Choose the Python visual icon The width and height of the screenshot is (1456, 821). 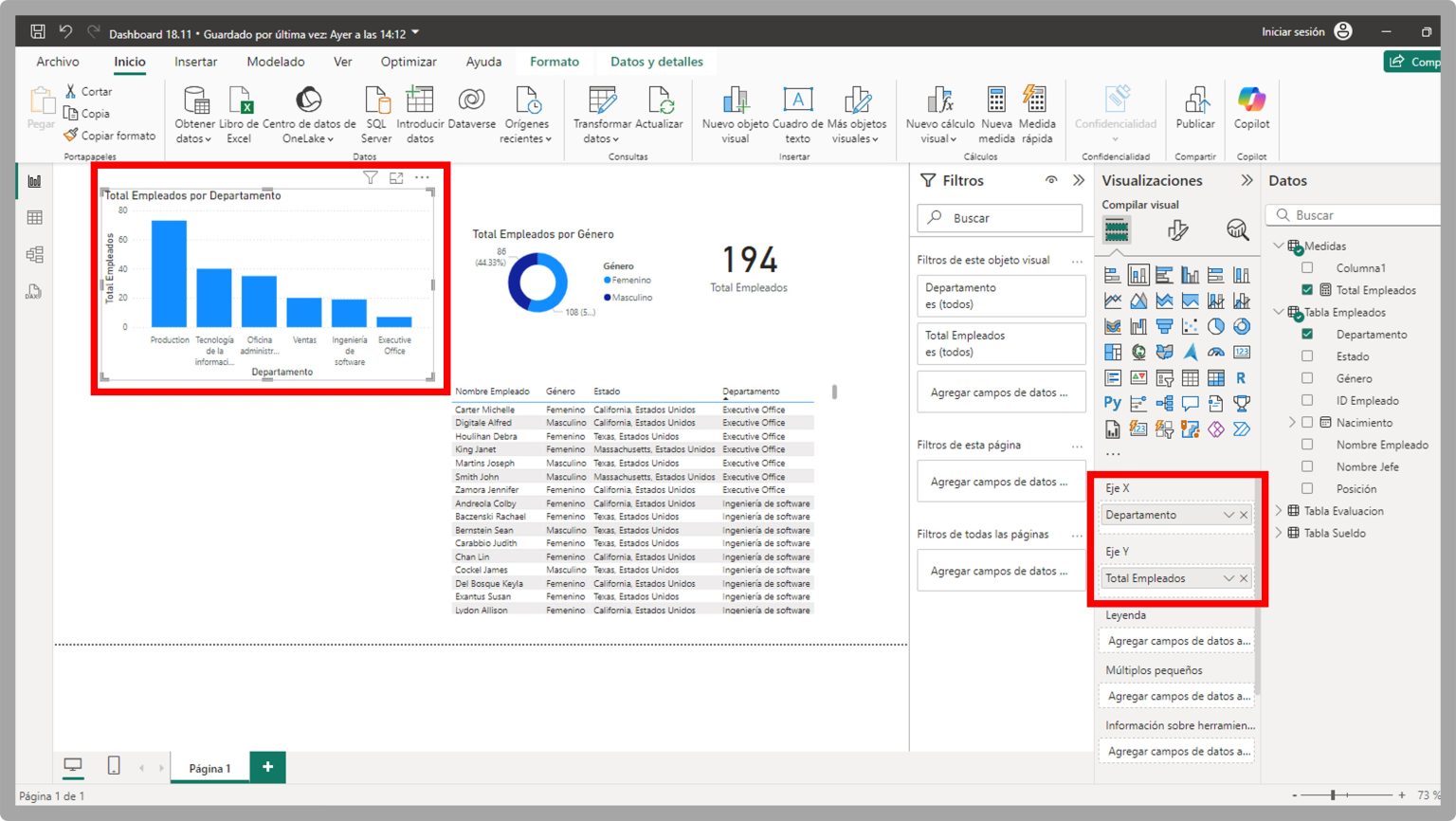pyautogui.click(x=1113, y=402)
